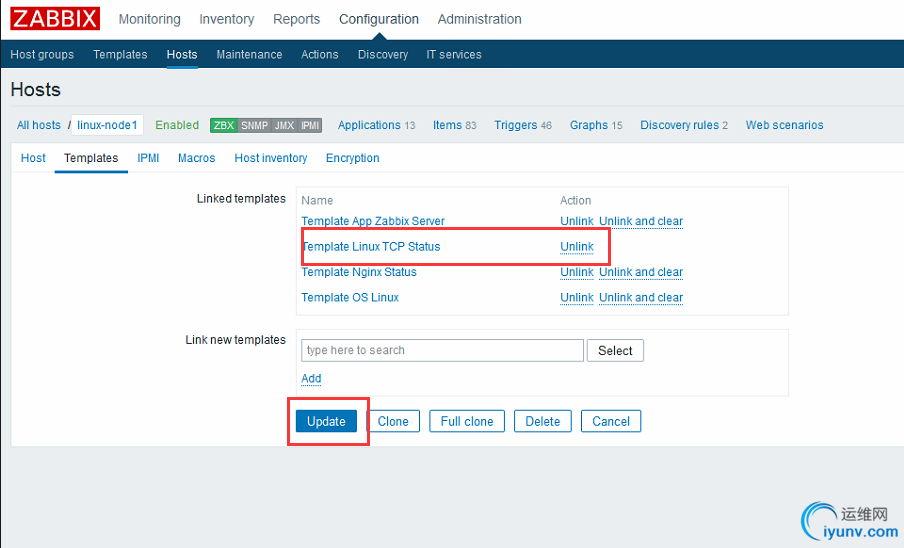Open Graphs 15 link
Viewport: 904px width, 548px height.
pos(596,125)
